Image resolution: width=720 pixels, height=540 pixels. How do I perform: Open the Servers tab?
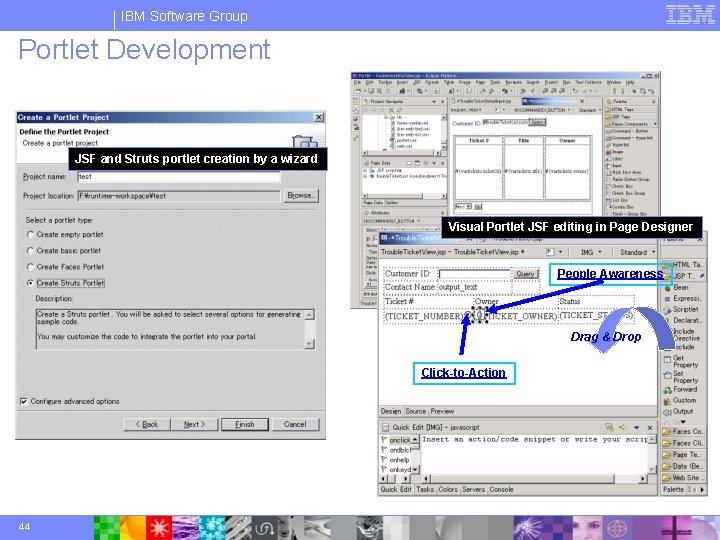(x=473, y=489)
